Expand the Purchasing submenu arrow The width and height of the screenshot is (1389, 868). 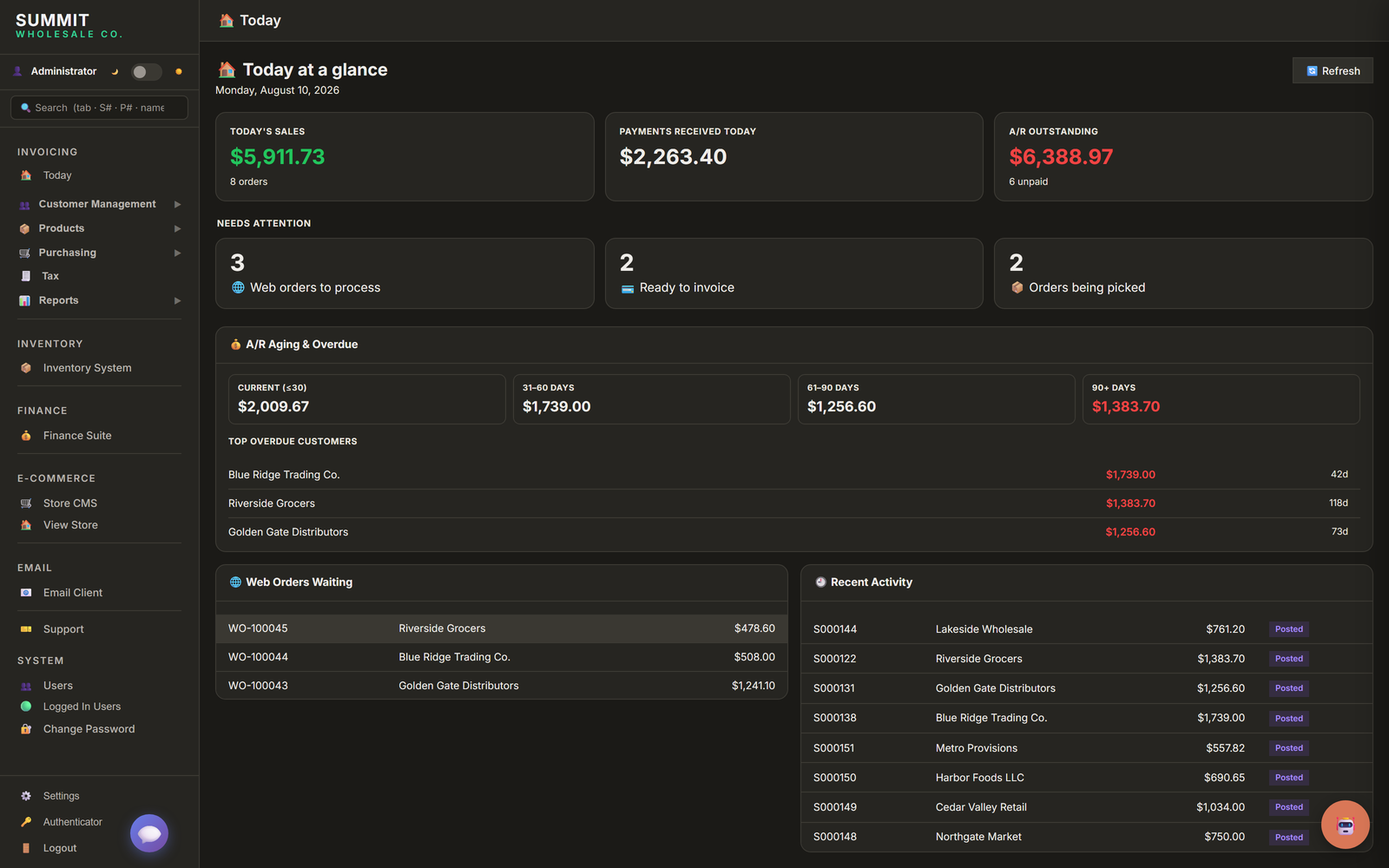click(x=177, y=253)
